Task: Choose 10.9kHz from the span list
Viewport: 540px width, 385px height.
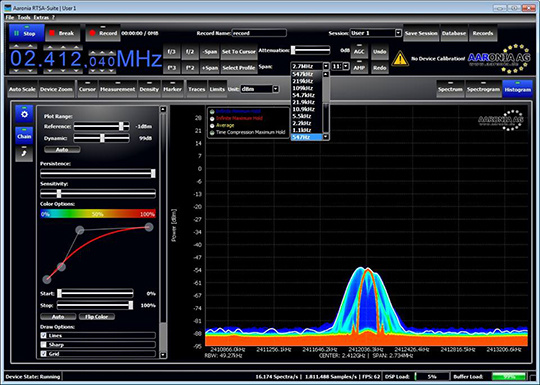Action: pyautogui.click(x=307, y=109)
